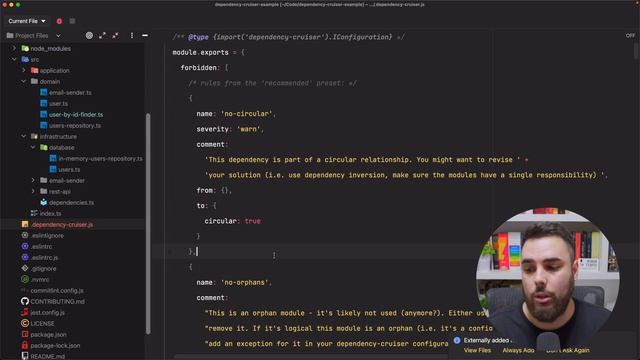
Task: Open user-by-id-finder.ts file
Action: [76, 115]
